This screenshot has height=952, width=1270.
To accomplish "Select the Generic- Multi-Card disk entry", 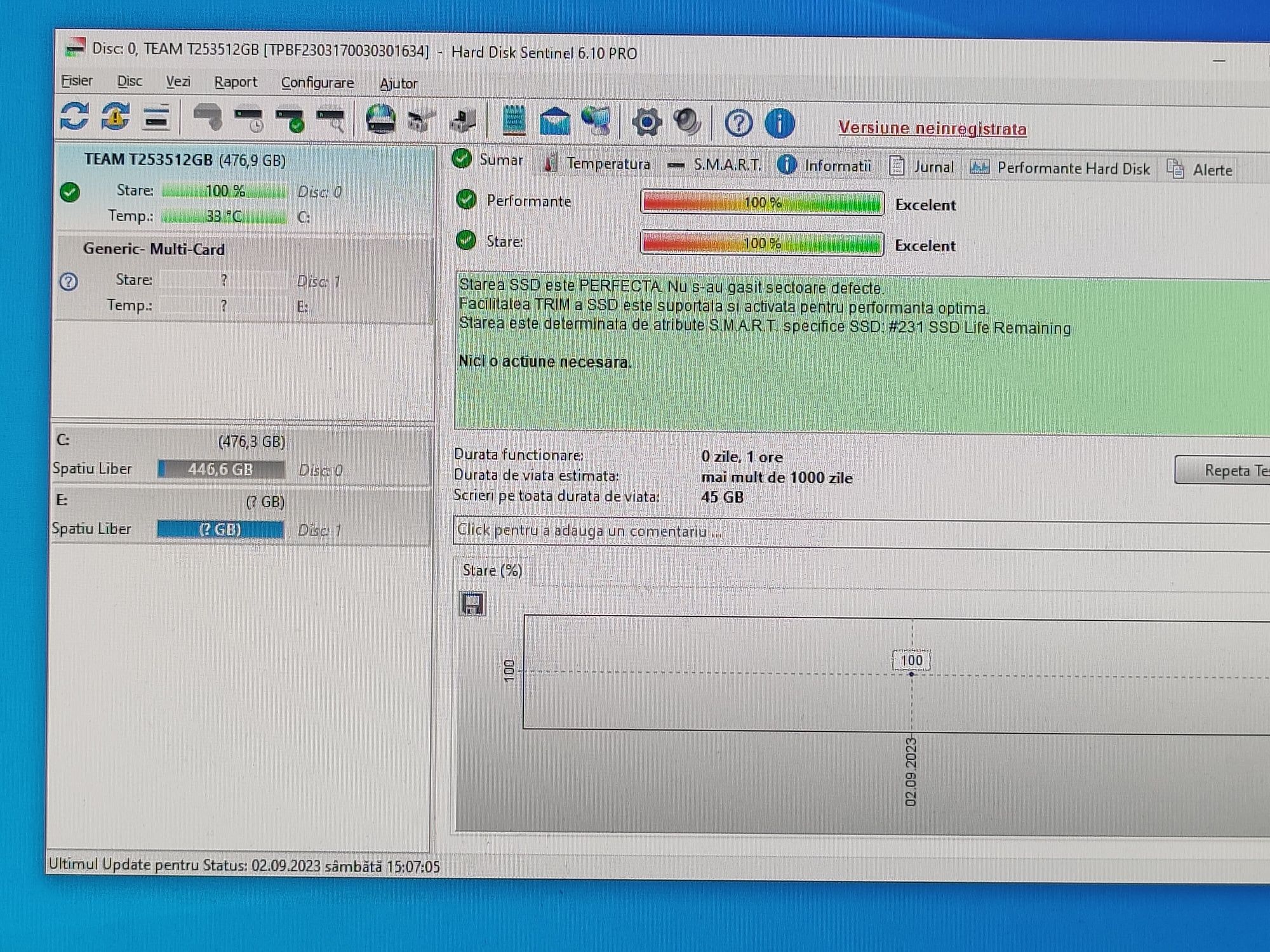I will pos(244,279).
